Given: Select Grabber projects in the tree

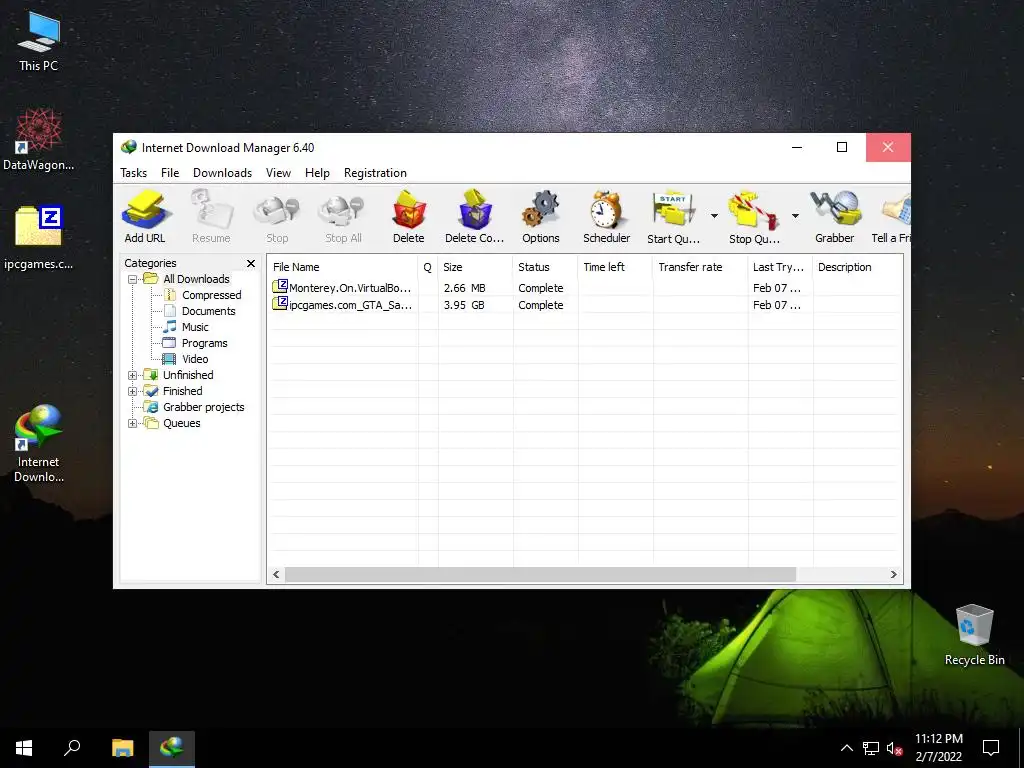Looking at the screenshot, I should pos(203,408).
